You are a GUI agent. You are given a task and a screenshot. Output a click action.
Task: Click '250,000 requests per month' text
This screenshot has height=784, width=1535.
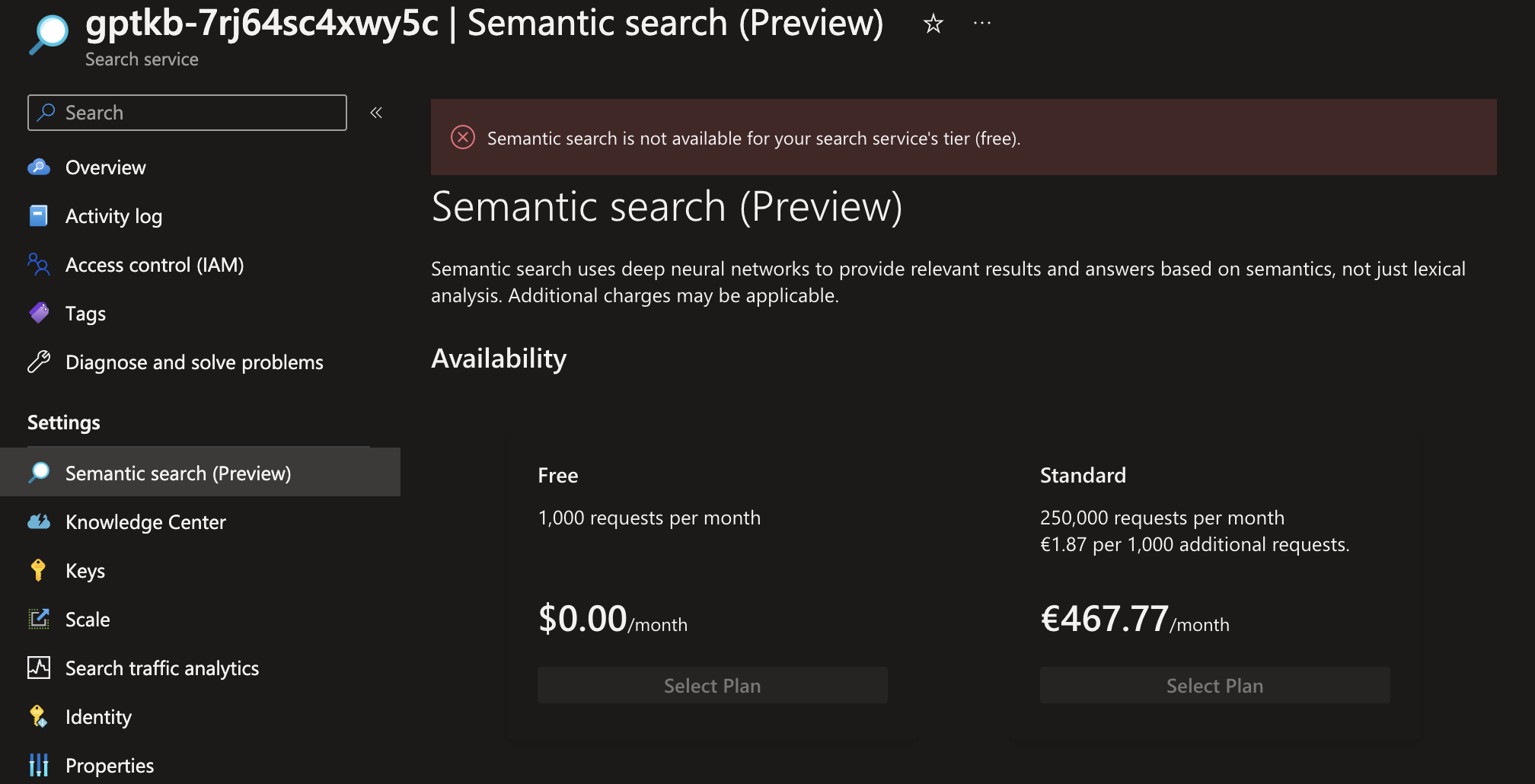pos(1162,518)
